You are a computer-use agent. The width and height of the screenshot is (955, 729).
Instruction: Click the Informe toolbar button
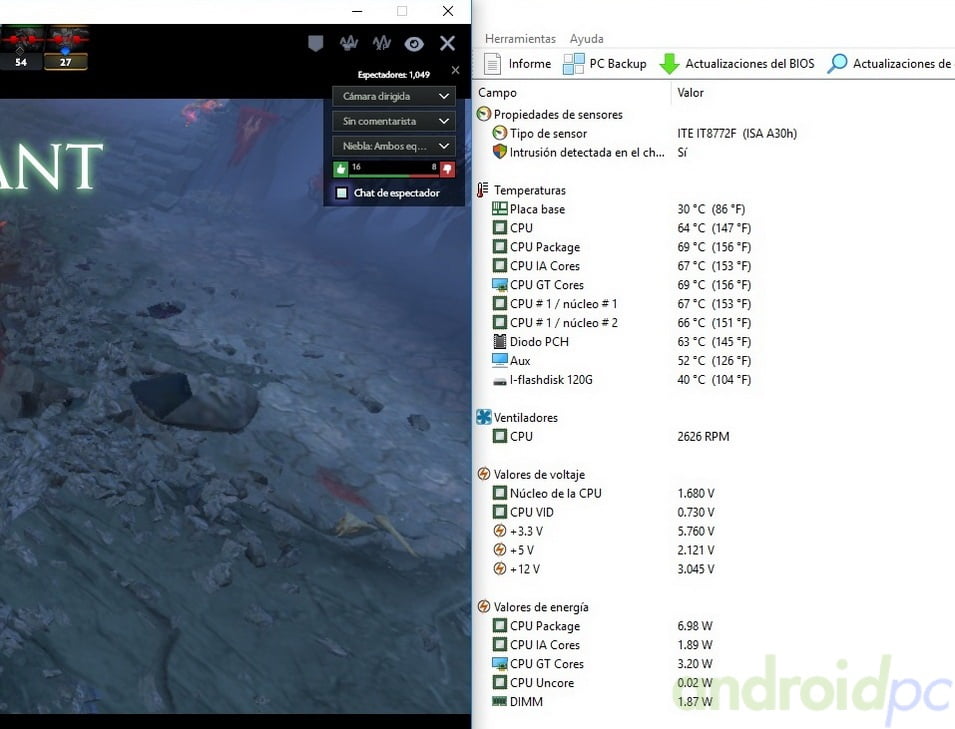[x=518, y=63]
